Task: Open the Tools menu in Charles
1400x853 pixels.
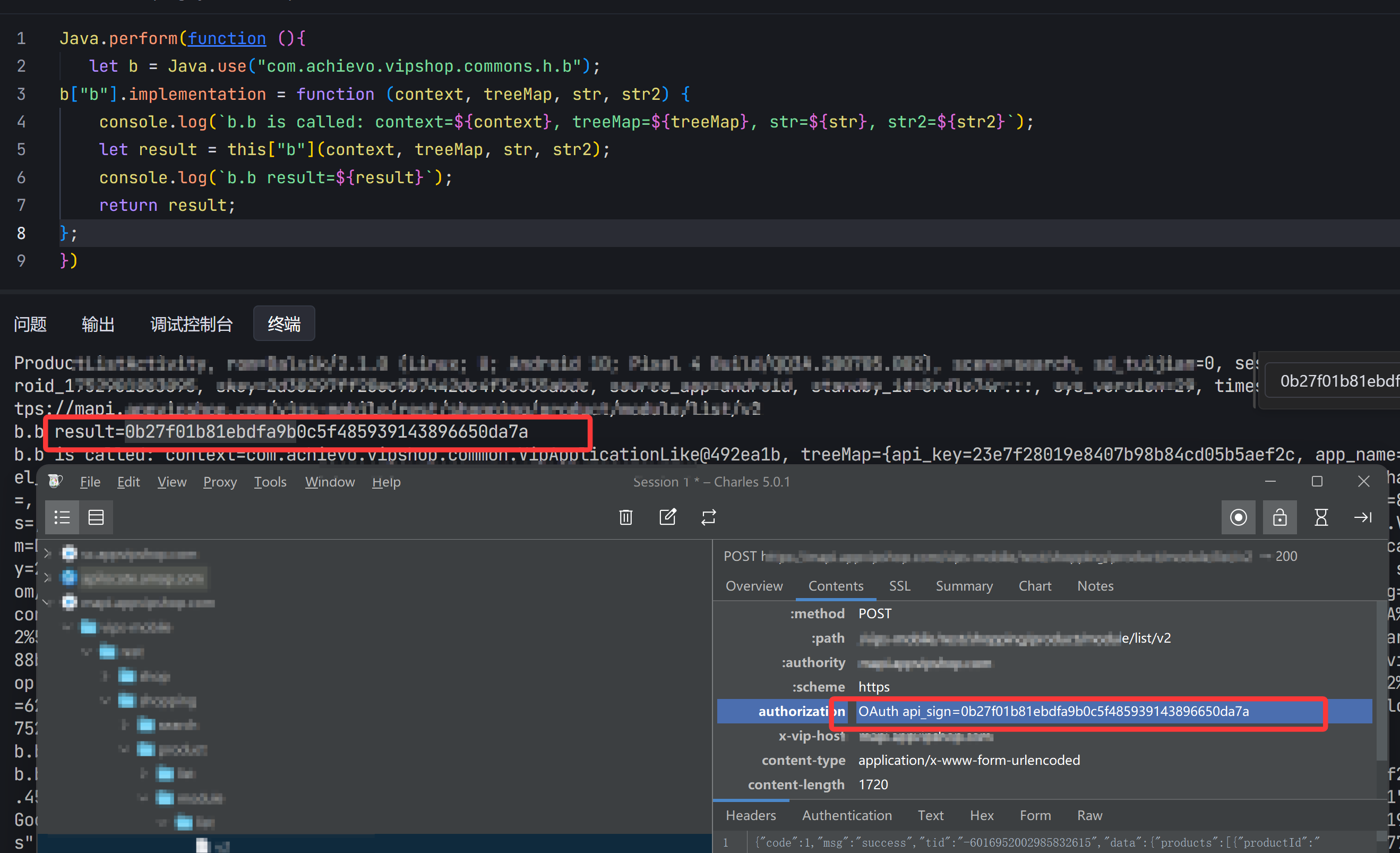Action: click(x=270, y=482)
